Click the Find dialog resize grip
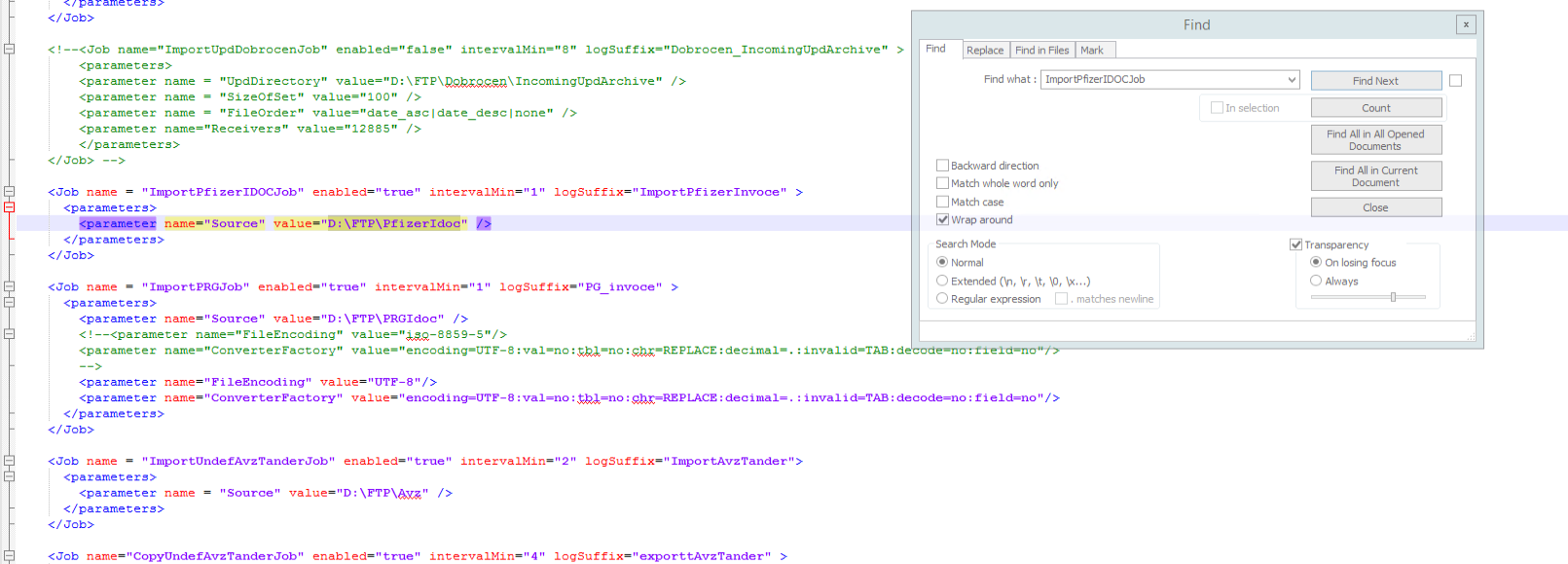 1471,337
